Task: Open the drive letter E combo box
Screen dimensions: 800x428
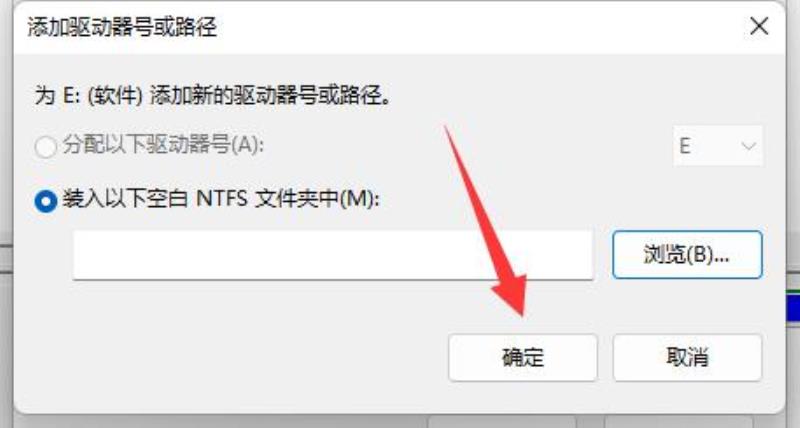Action: tap(718, 146)
